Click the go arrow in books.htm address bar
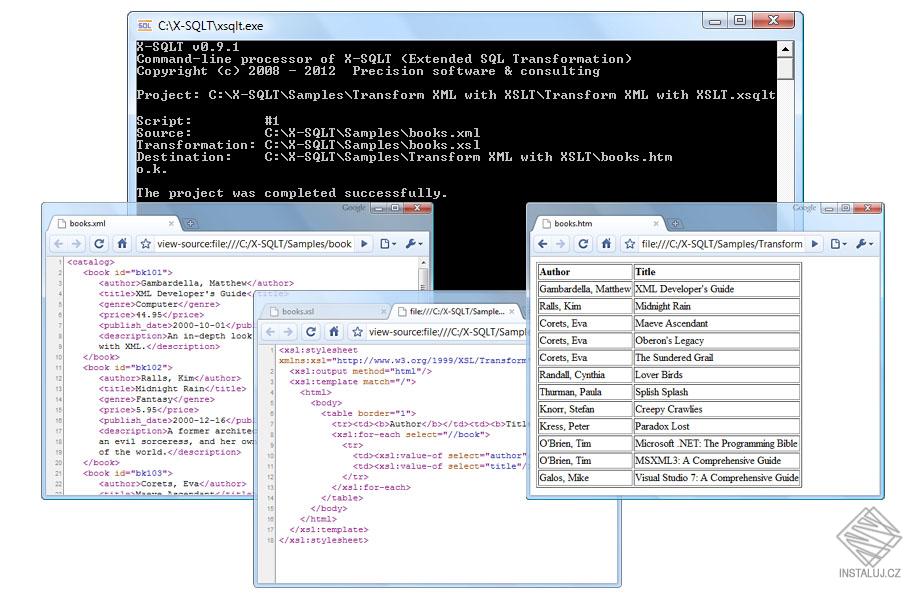 pyautogui.click(x=815, y=244)
